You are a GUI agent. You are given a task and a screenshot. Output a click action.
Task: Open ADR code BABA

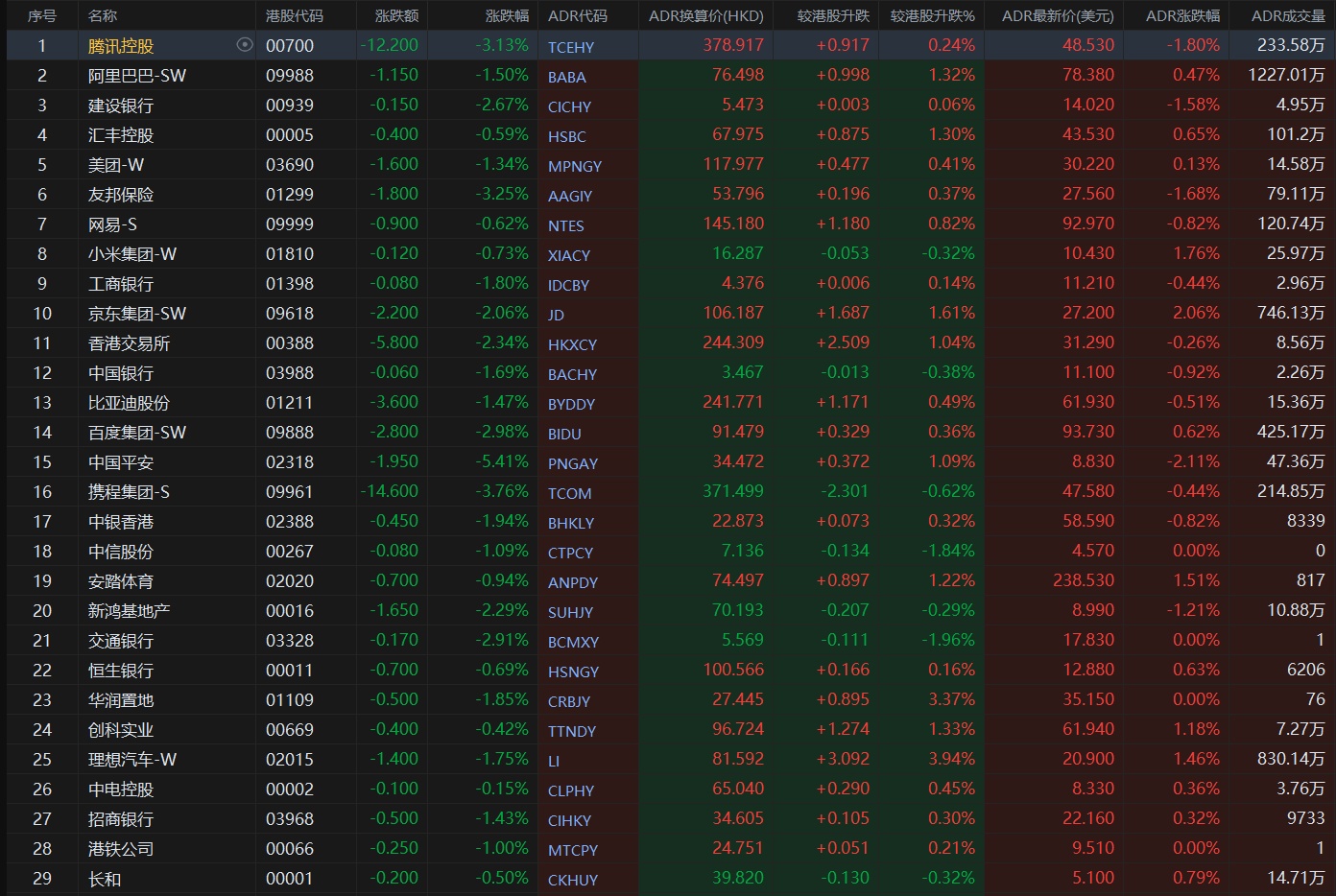coord(566,77)
